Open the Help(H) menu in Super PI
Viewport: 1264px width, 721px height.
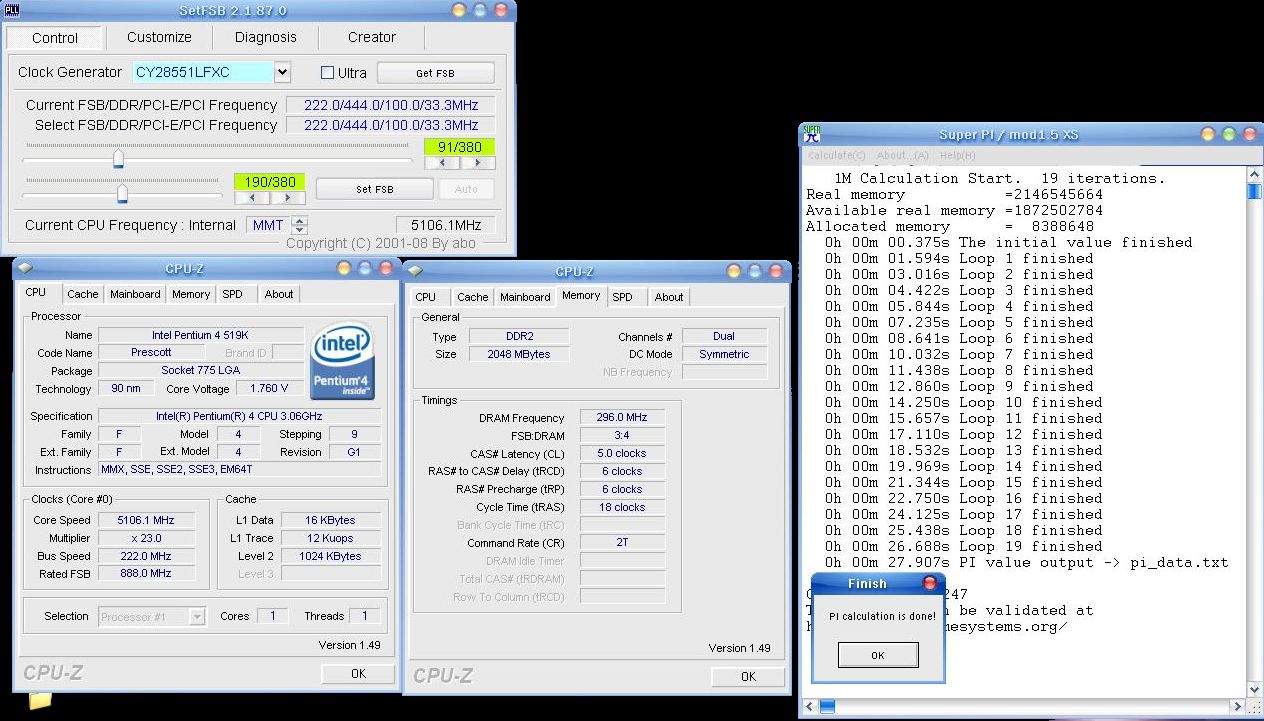[957, 155]
